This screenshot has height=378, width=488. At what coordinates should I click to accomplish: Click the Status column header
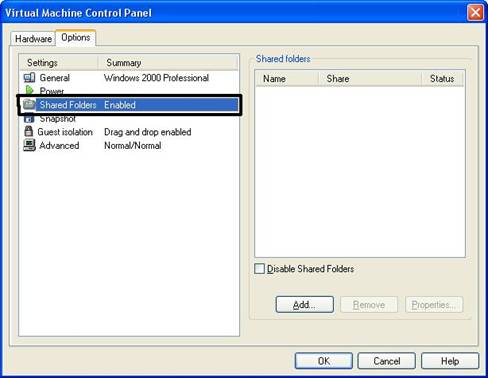pyautogui.click(x=443, y=79)
